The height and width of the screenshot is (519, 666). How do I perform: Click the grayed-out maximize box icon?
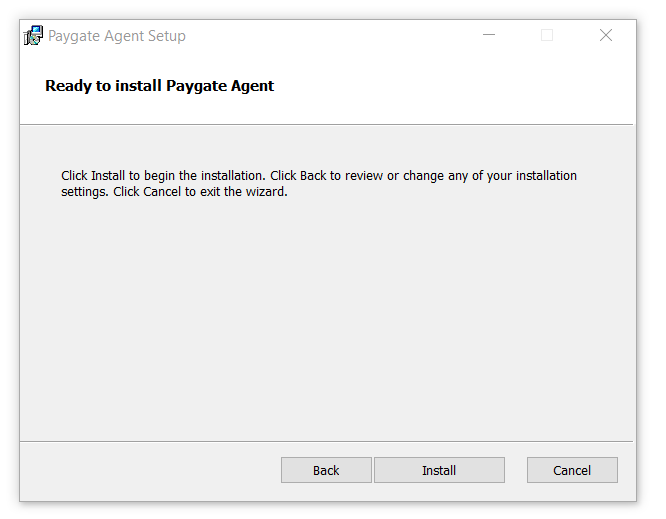click(547, 35)
